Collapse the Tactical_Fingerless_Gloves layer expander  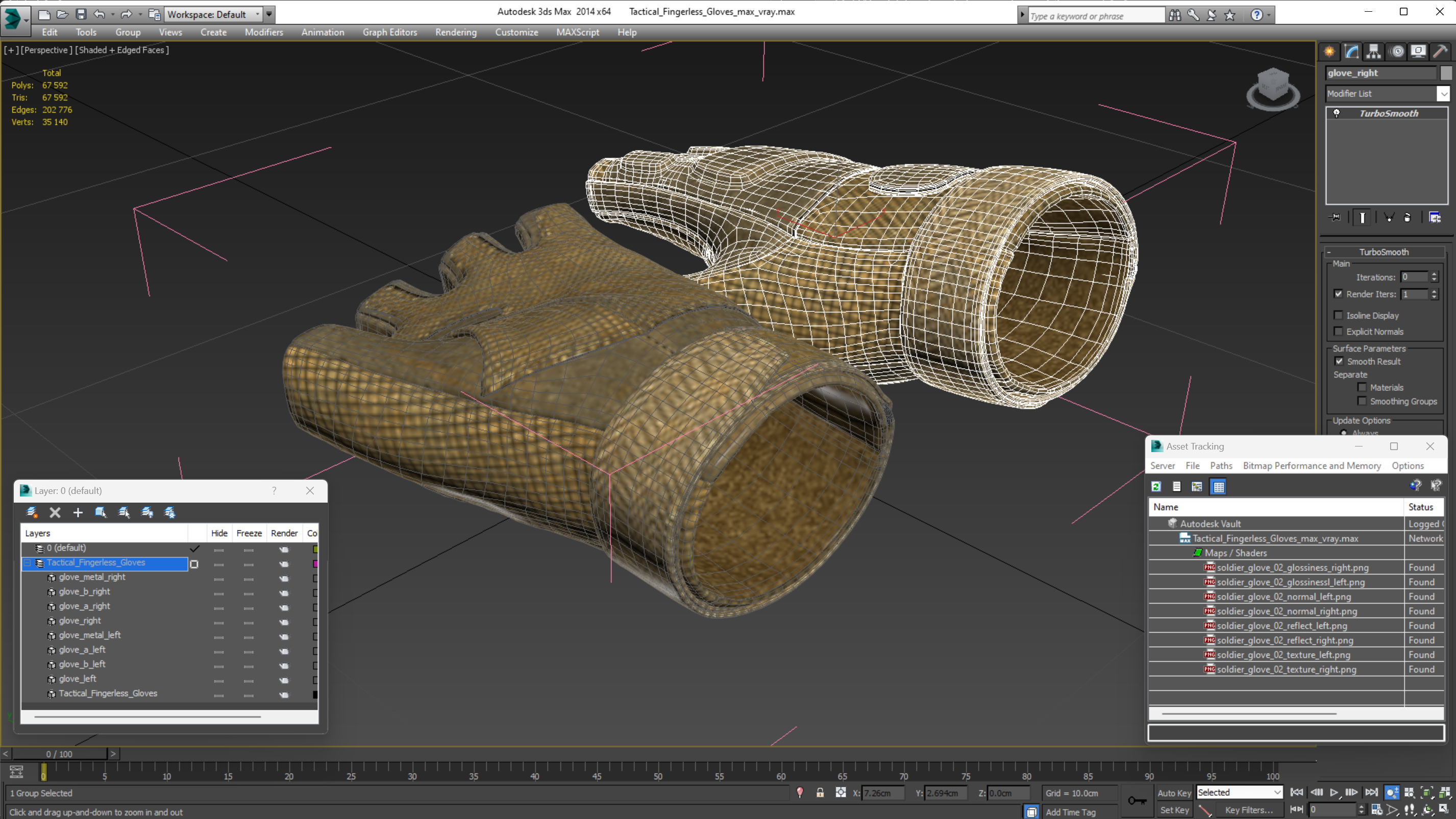pos(27,563)
